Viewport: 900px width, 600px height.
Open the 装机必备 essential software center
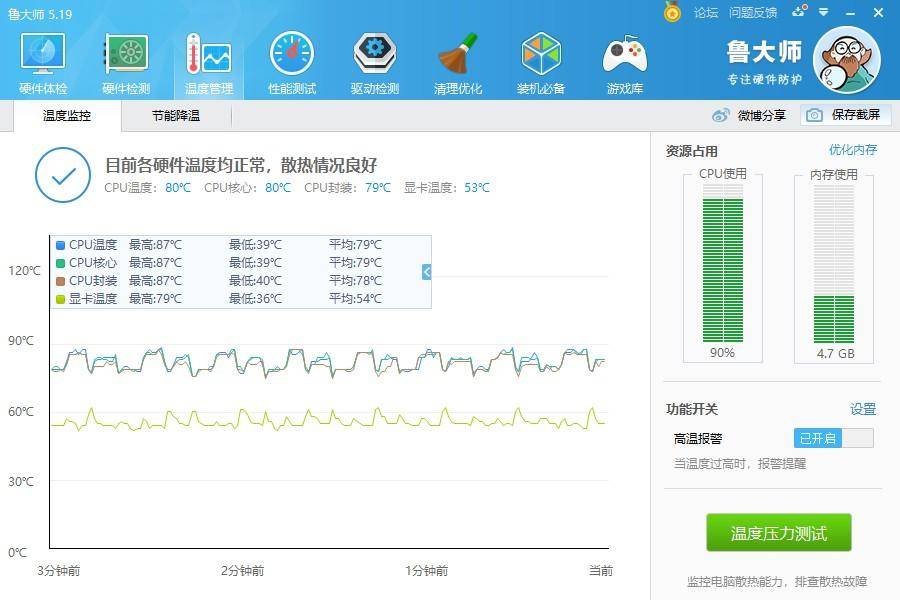(539, 62)
